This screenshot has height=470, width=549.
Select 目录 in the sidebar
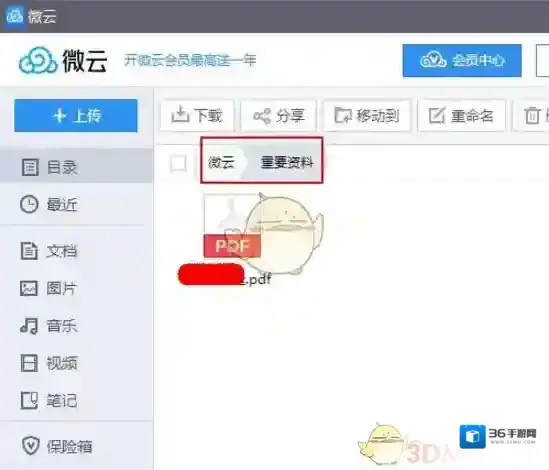(x=76, y=167)
